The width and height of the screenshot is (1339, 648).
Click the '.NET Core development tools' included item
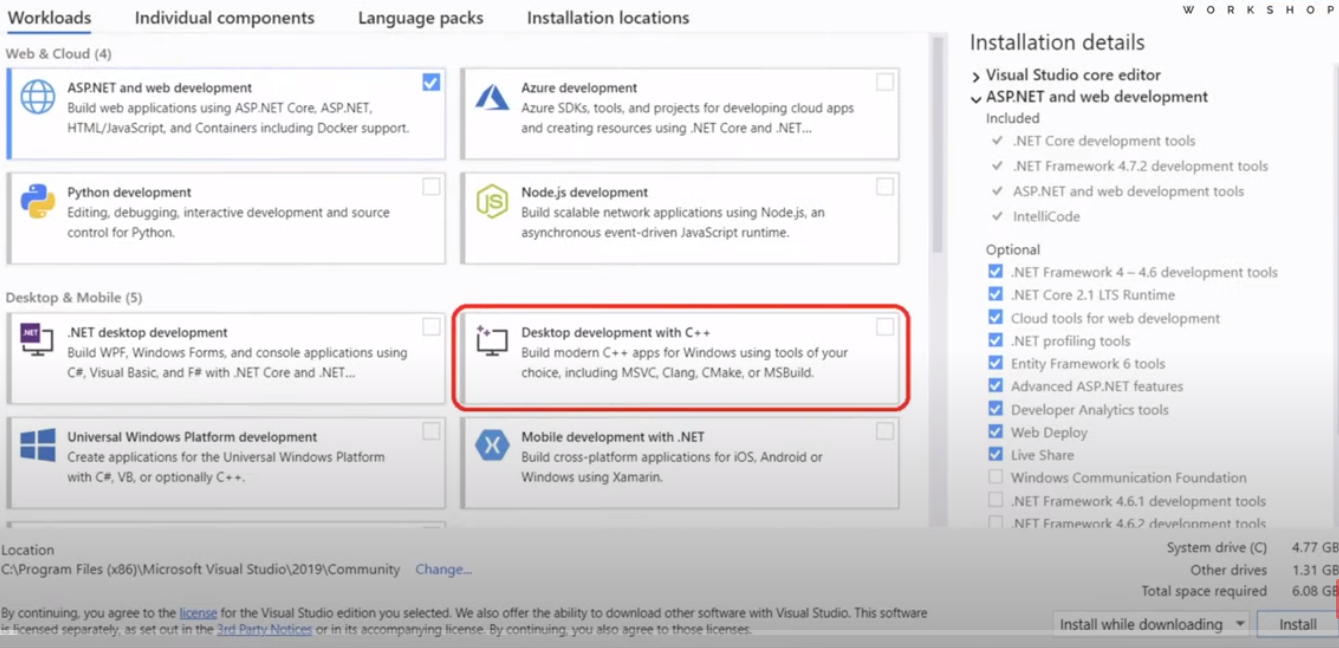pos(1103,141)
